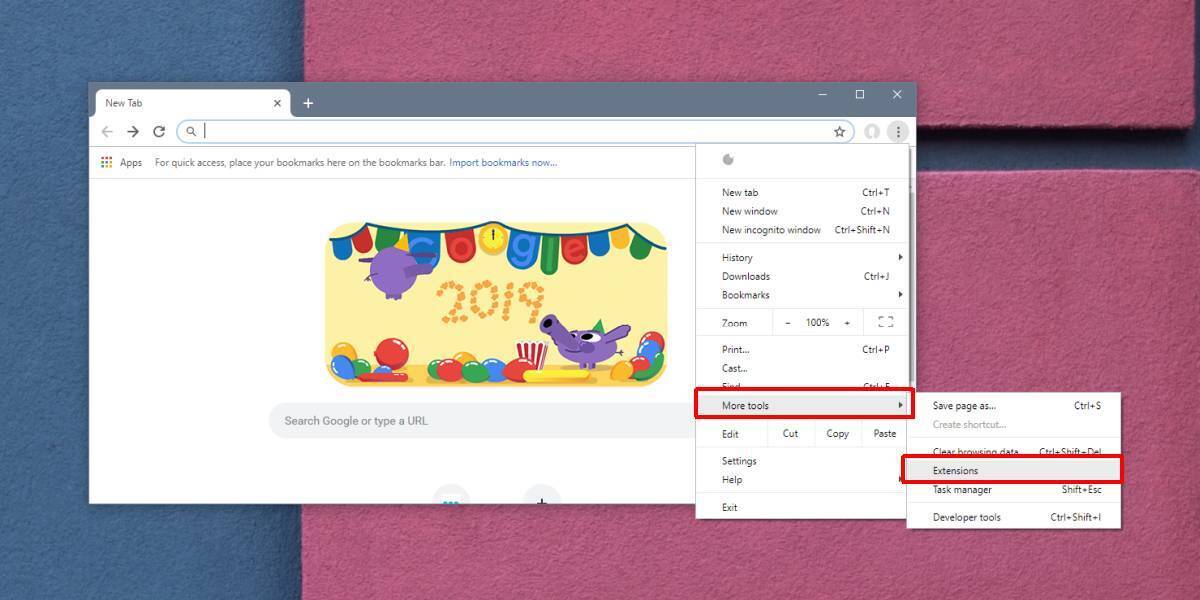The image size is (1200, 600).
Task: Choose Print from the menu
Action: click(x=803, y=349)
